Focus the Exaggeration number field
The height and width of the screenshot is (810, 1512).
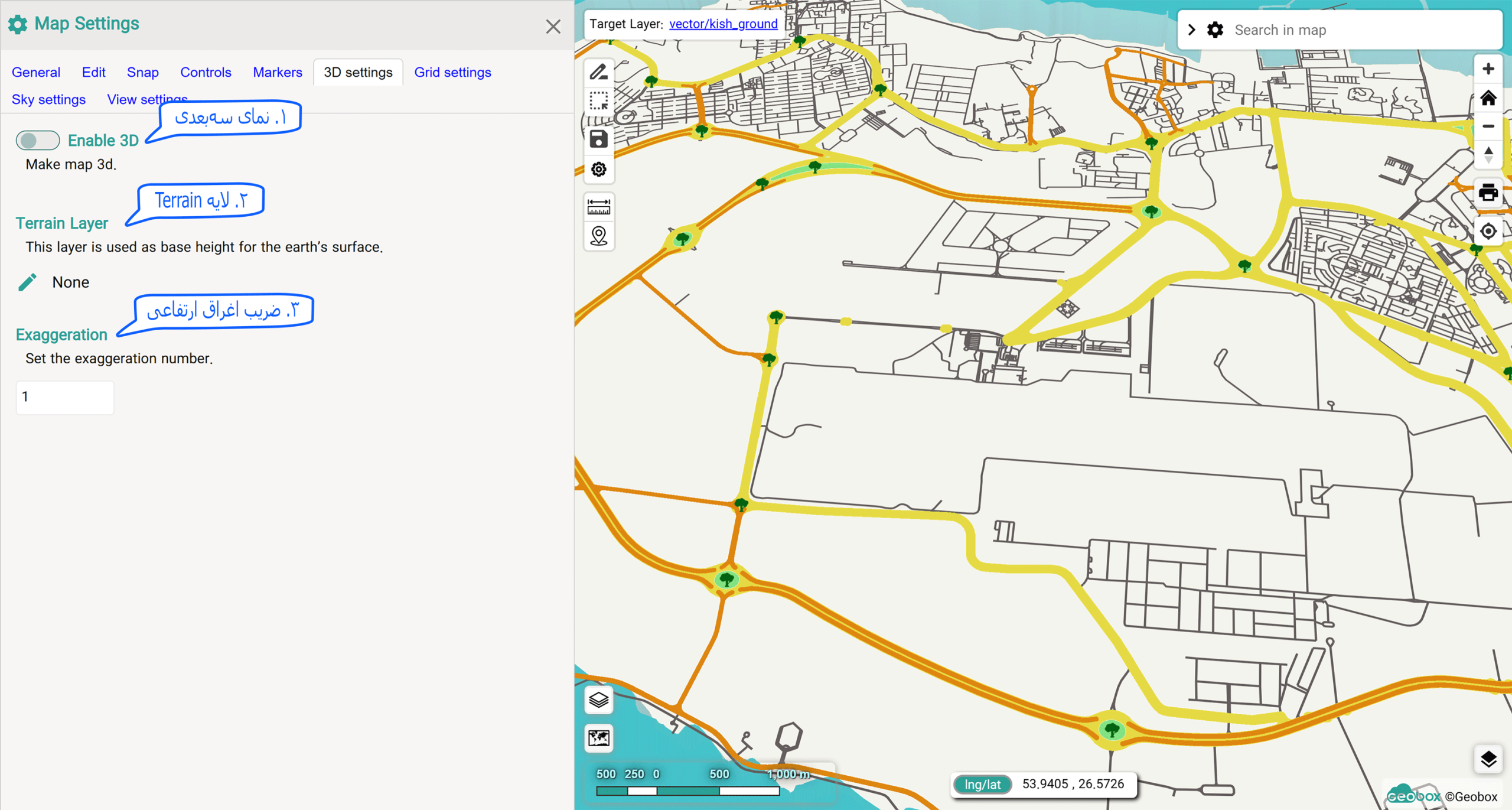click(x=65, y=397)
